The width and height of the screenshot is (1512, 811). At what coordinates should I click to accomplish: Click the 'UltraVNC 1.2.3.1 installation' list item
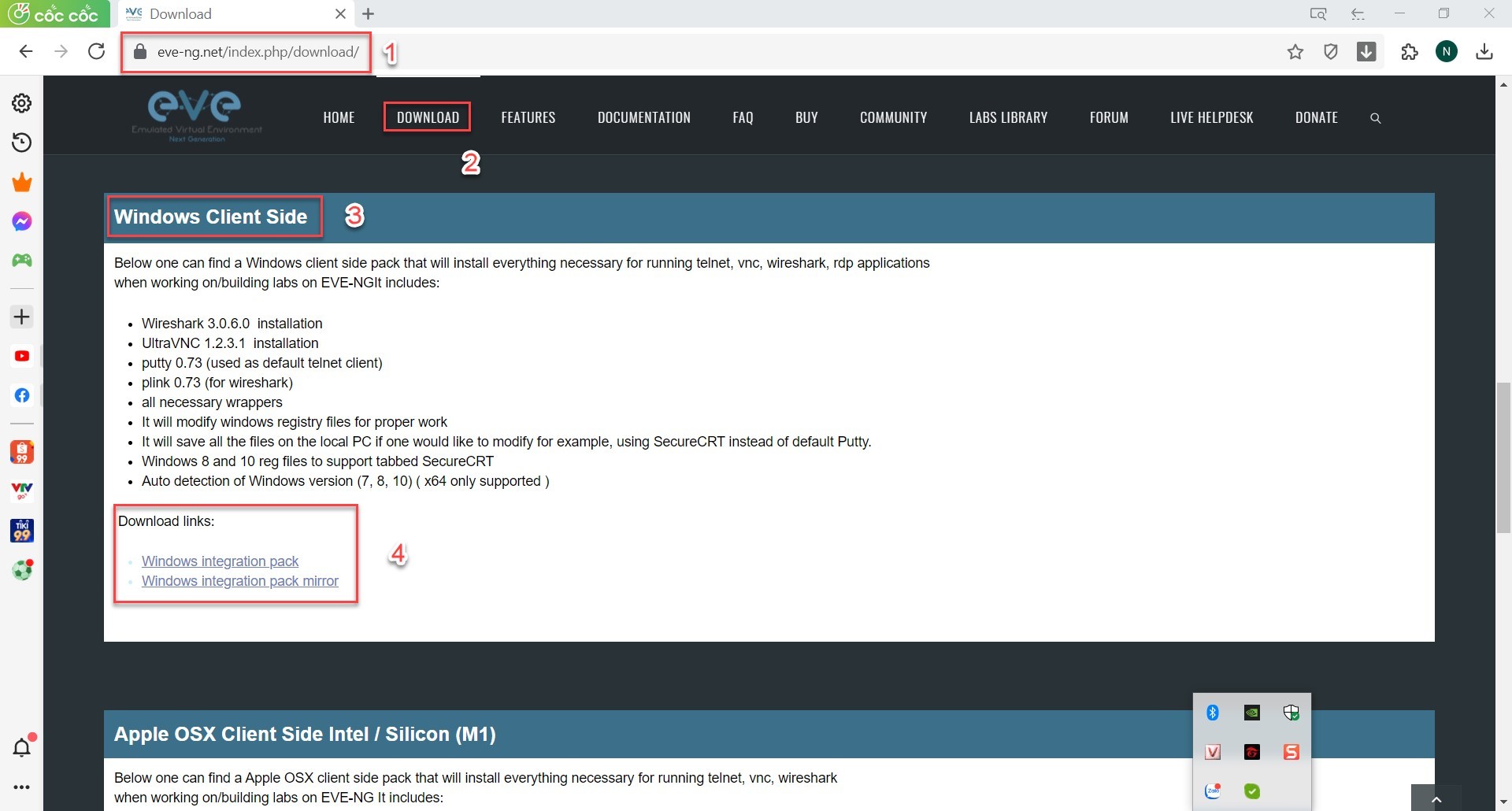coord(230,343)
